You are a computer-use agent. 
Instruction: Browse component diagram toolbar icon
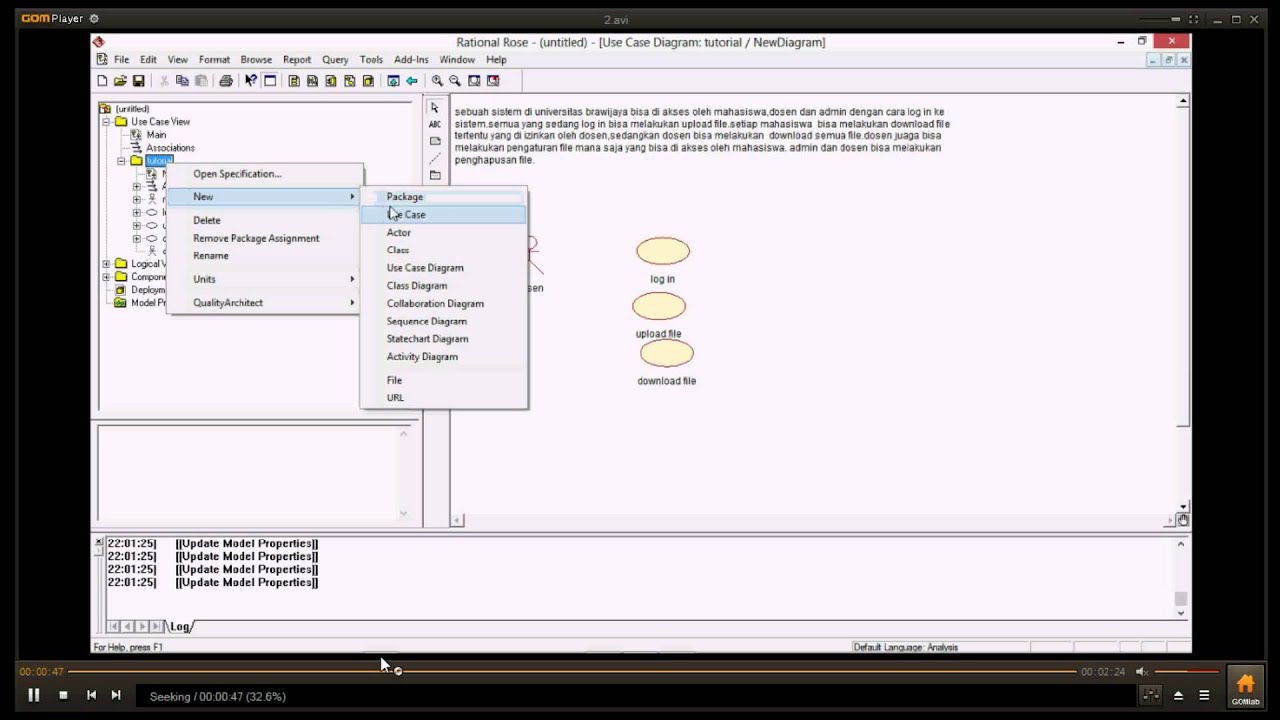pos(331,81)
